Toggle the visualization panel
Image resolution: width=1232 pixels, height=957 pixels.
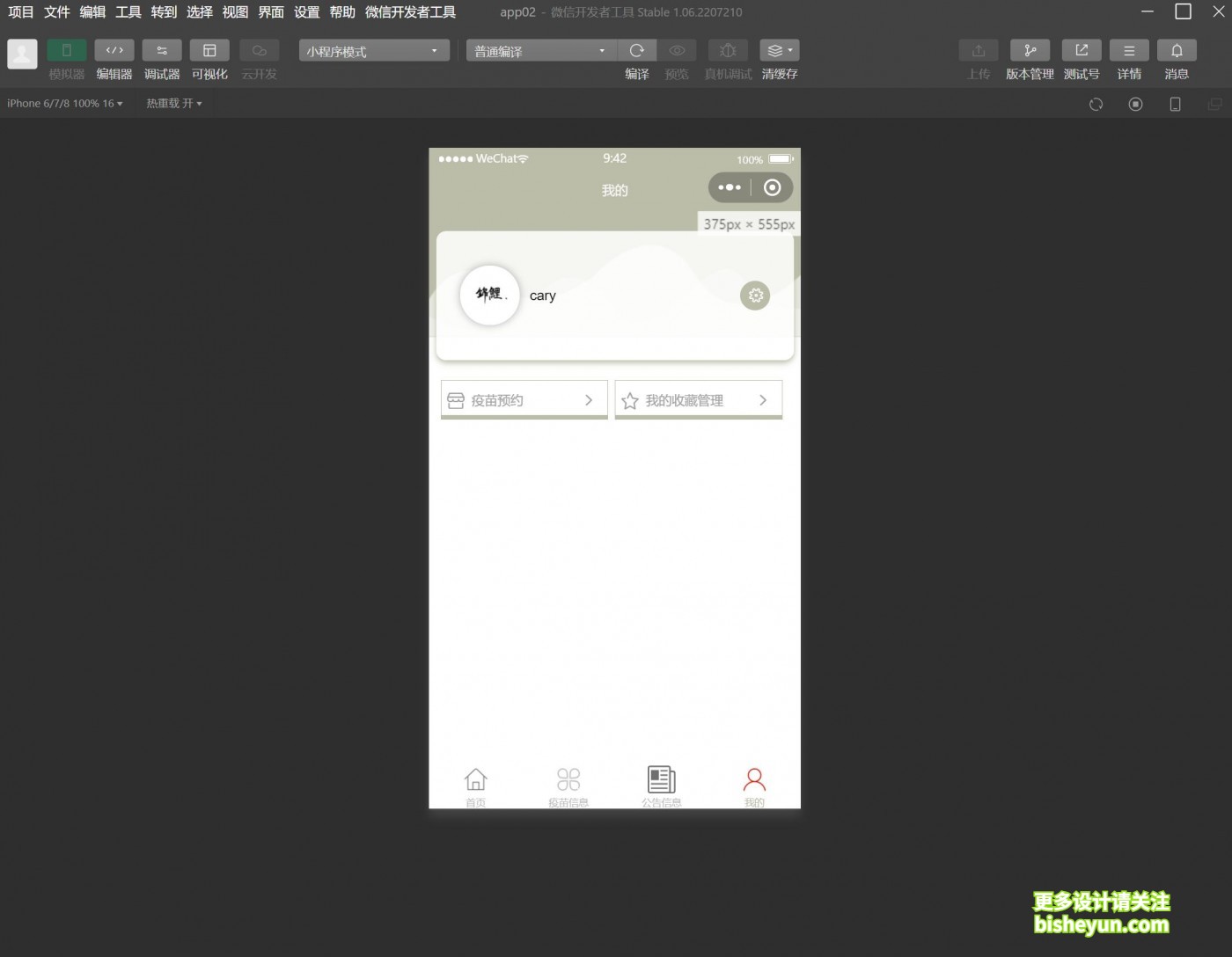click(209, 51)
